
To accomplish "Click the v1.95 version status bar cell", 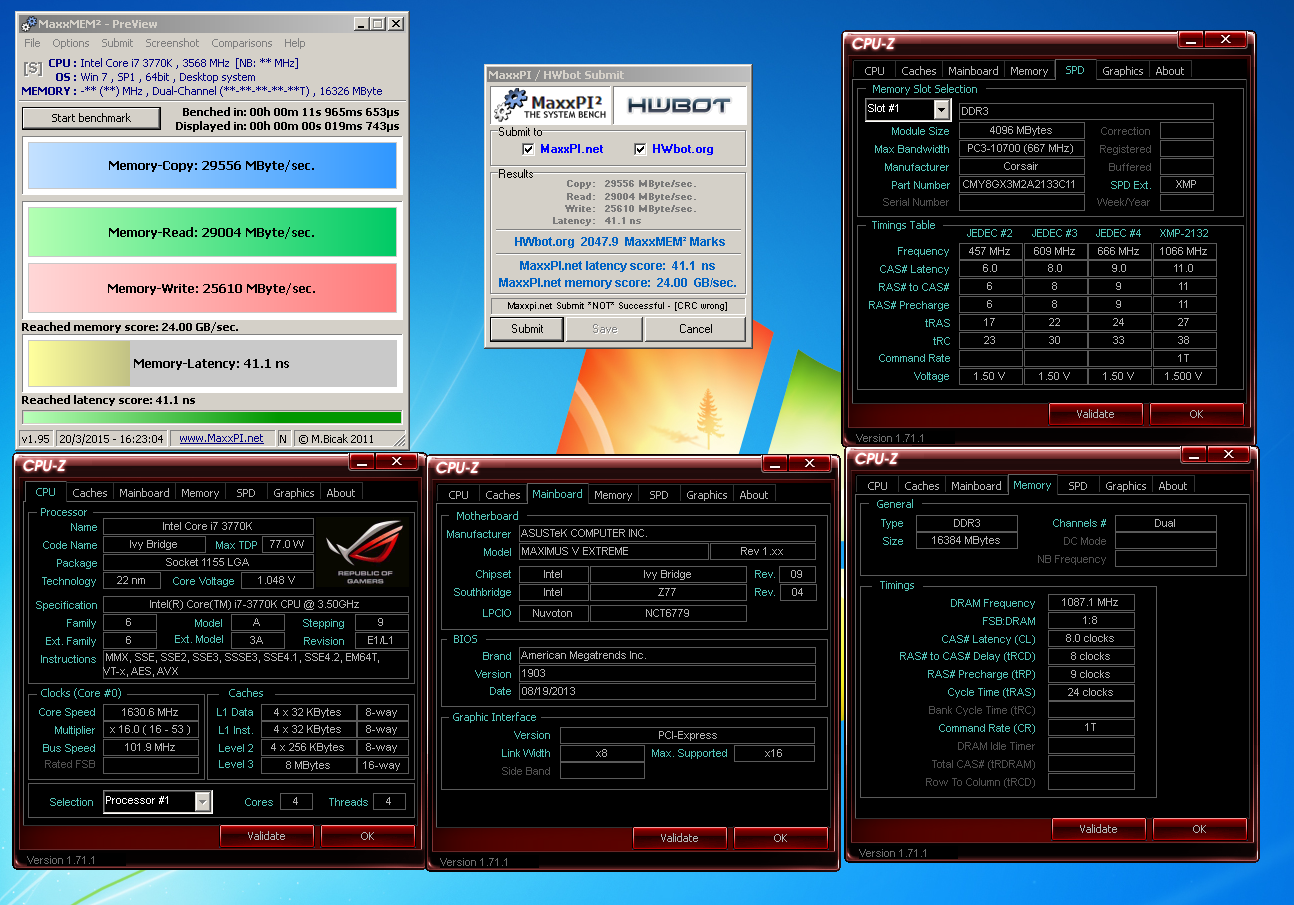I will pyautogui.click(x=36, y=438).
